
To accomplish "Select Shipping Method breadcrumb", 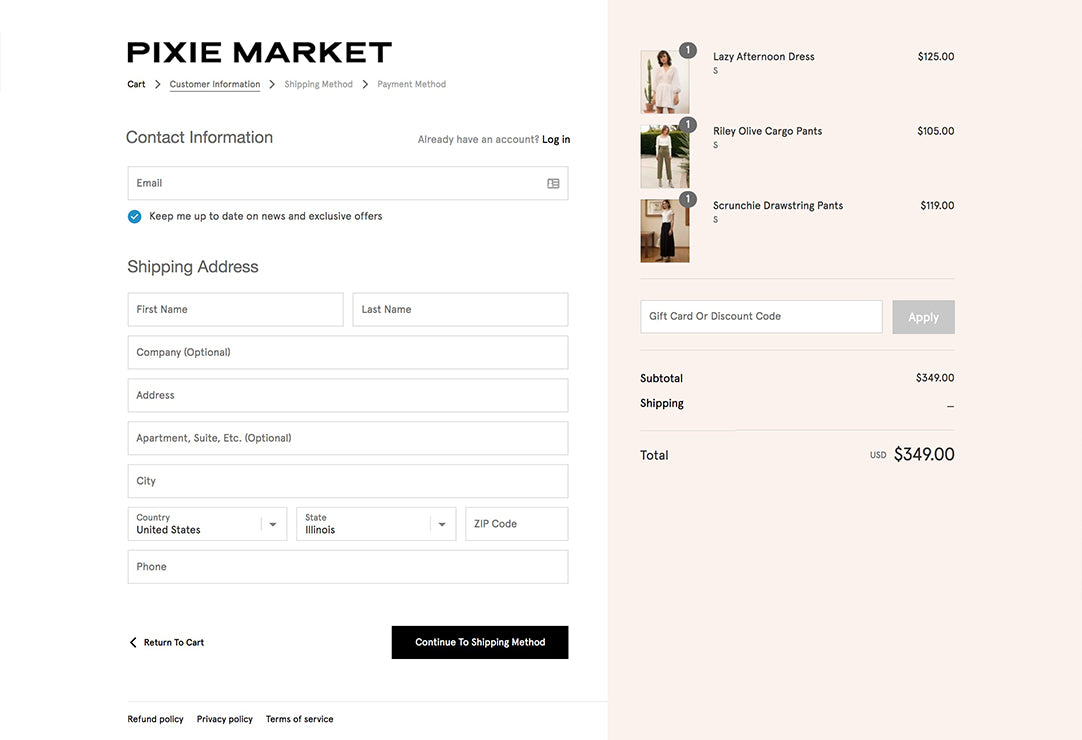I will tap(318, 84).
